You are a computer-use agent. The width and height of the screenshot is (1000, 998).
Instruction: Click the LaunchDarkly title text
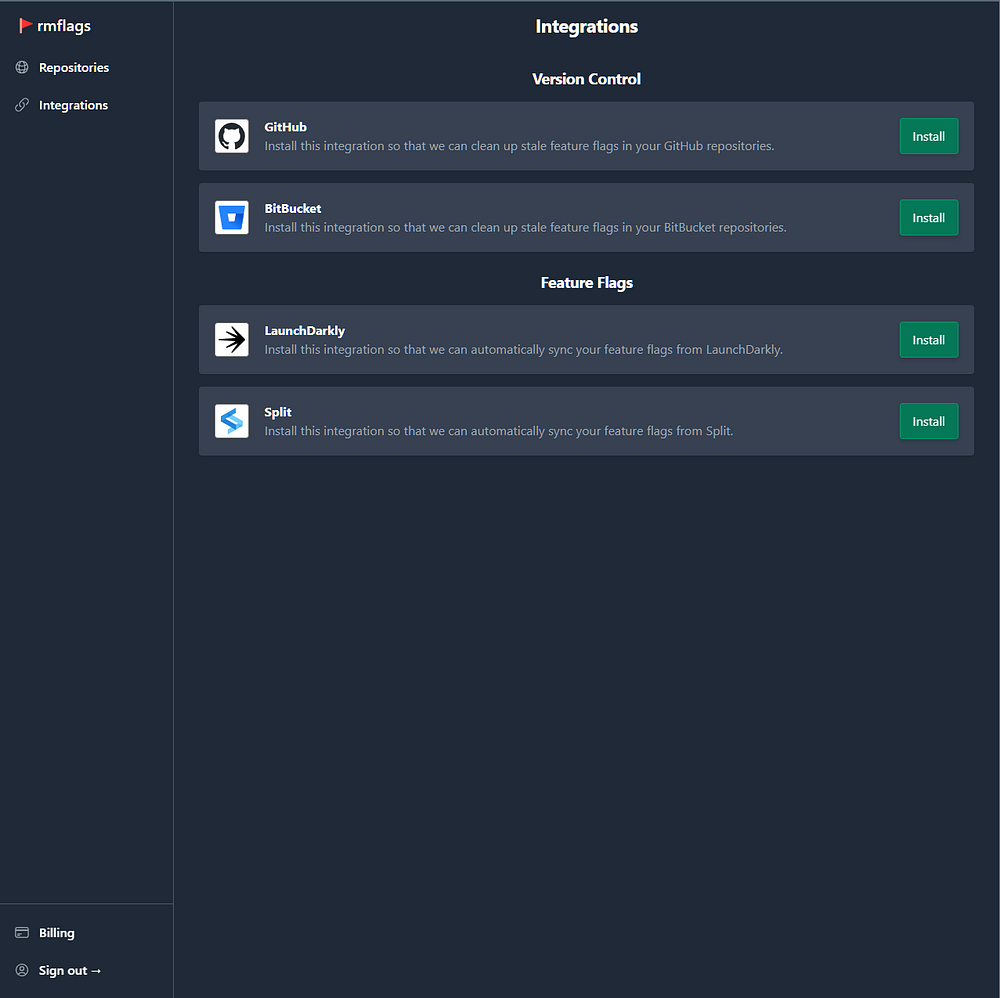pos(305,331)
